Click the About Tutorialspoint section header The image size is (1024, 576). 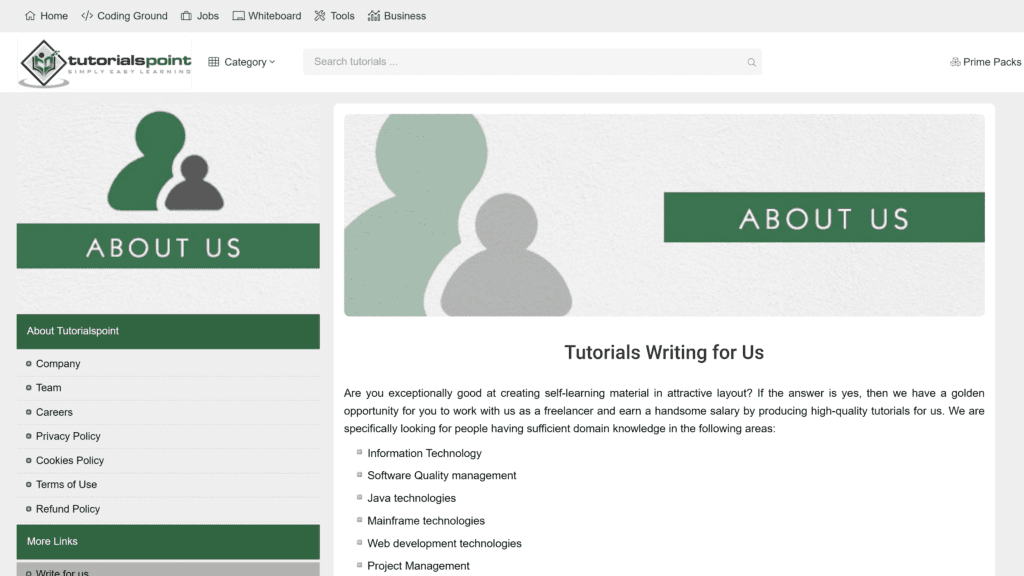tap(168, 331)
